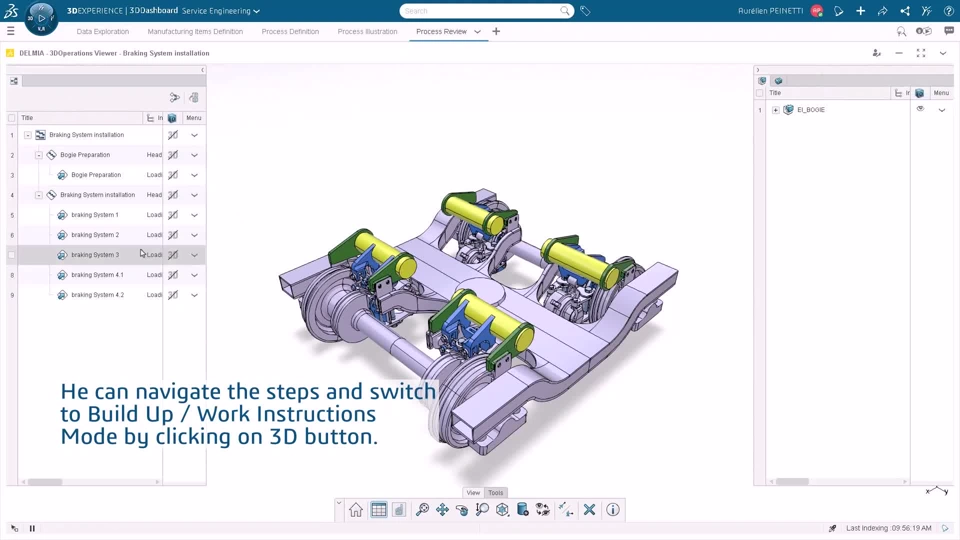
Task: Toggle 3D button for braking System 4.2
Action: [173, 295]
